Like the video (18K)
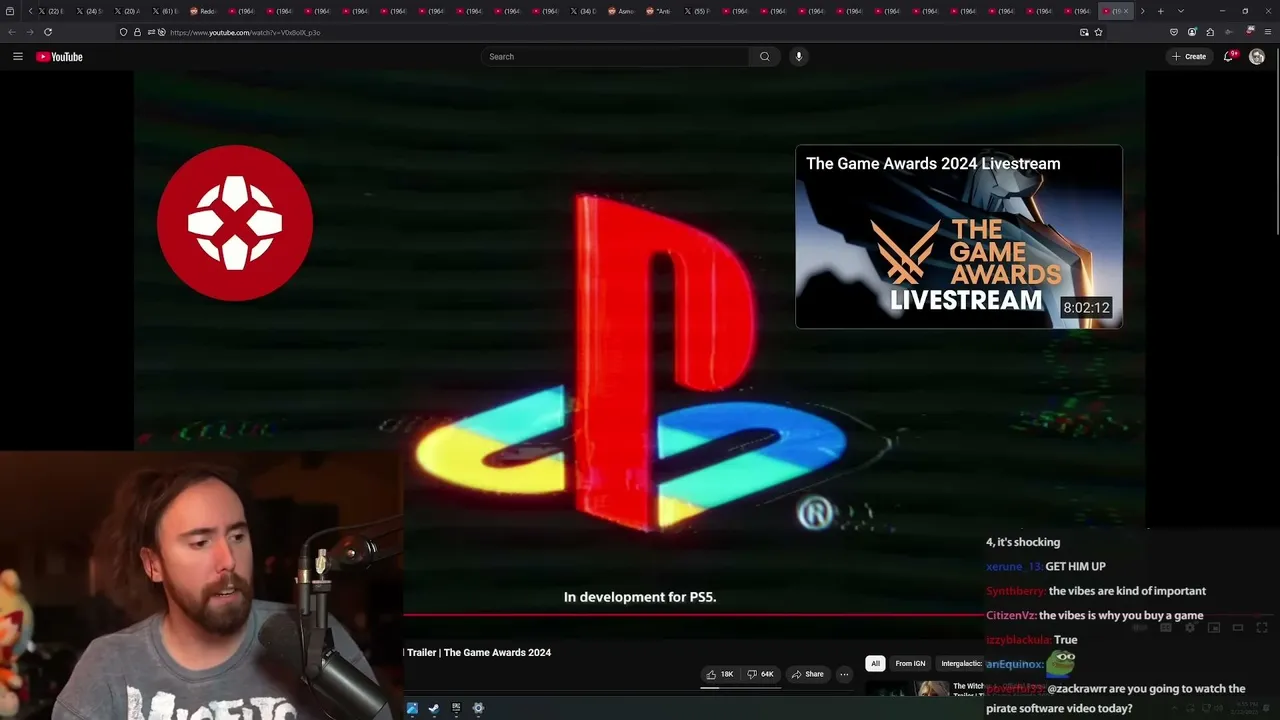This screenshot has height=720, width=1280. (720, 674)
